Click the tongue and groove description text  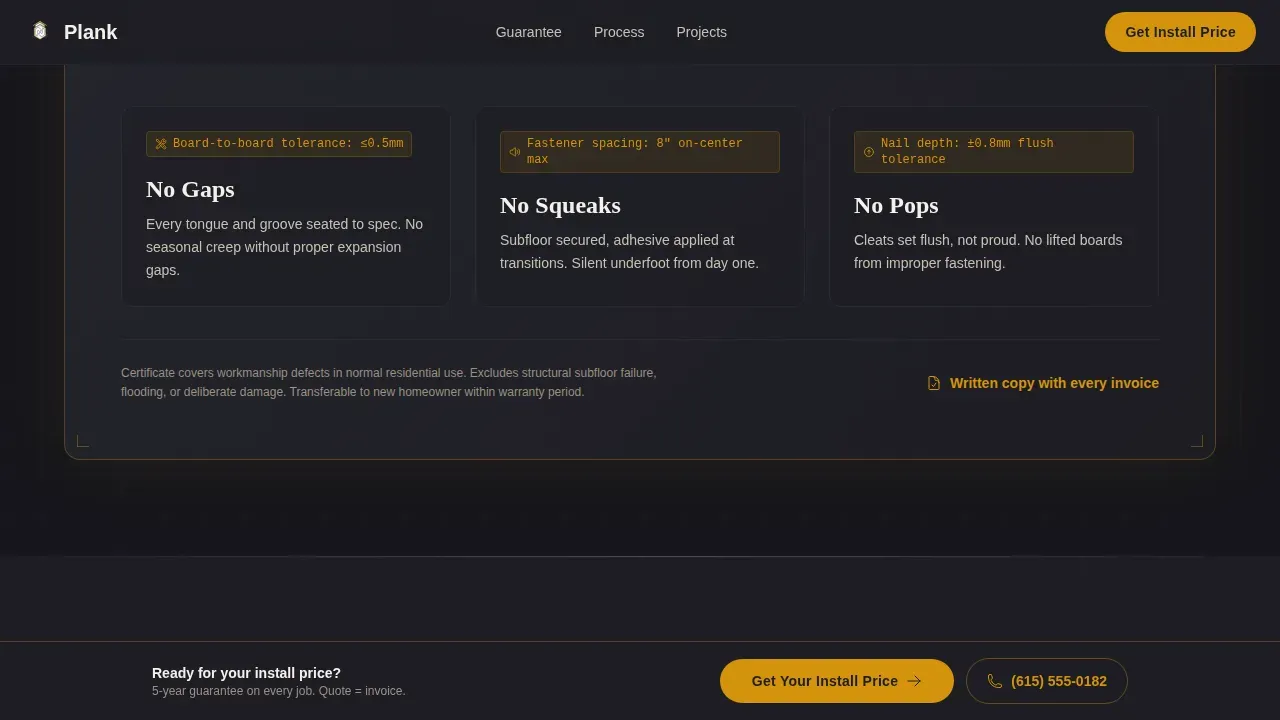pyautogui.click(x=285, y=247)
